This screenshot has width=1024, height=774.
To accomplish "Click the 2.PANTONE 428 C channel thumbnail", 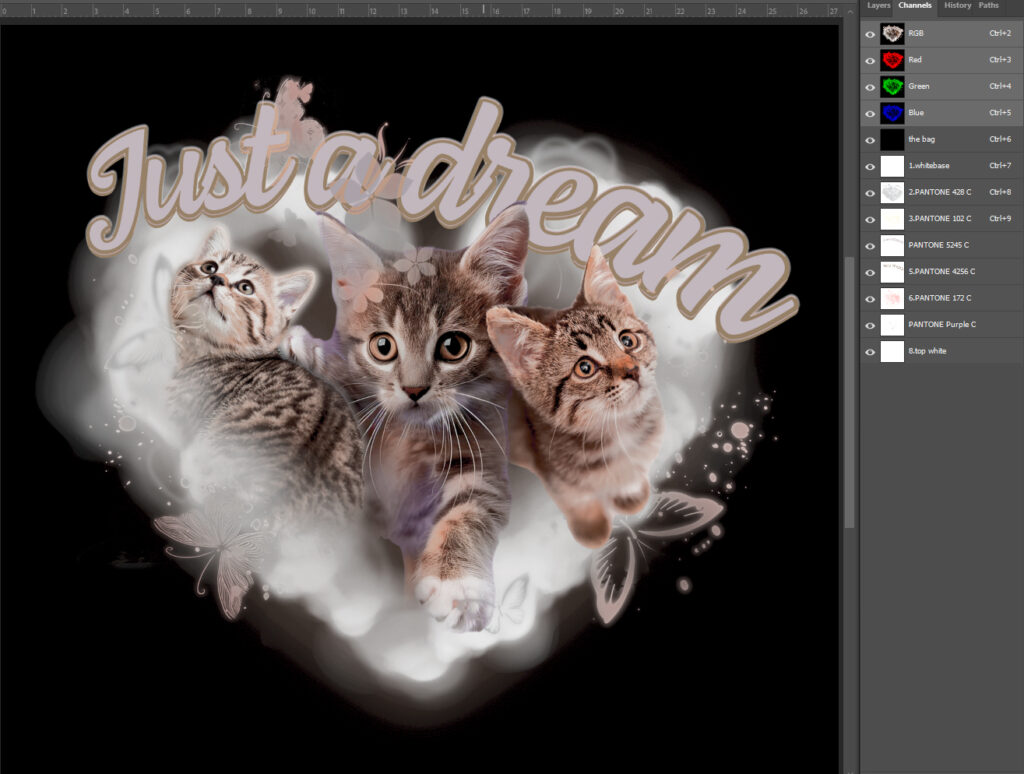I will click(x=893, y=191).
